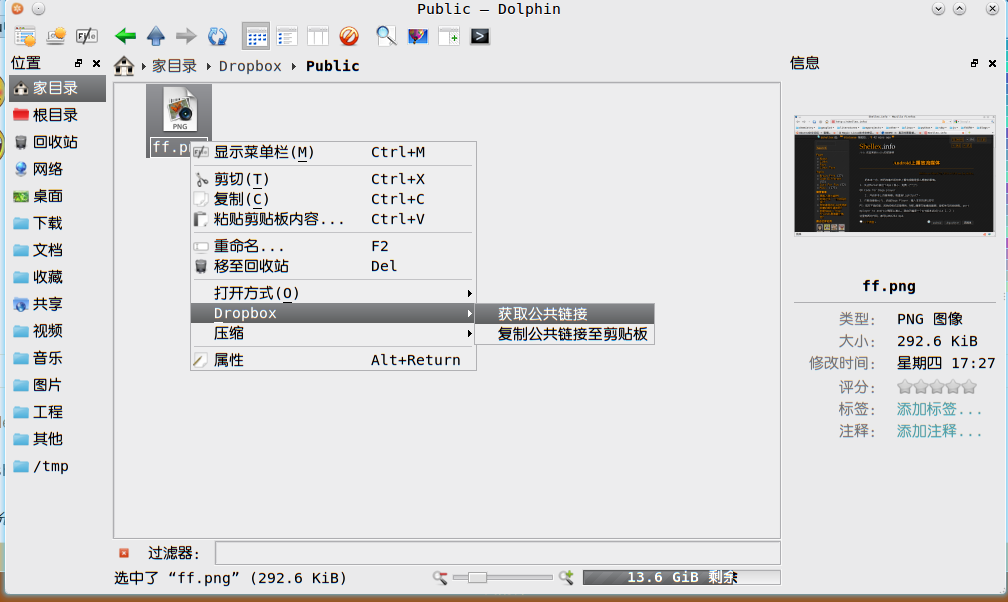This screenshot has width=1008, height=602.
Task: Expand the 压缩 compress submenu
Action: pyautogui.click(x=333, y=333)
